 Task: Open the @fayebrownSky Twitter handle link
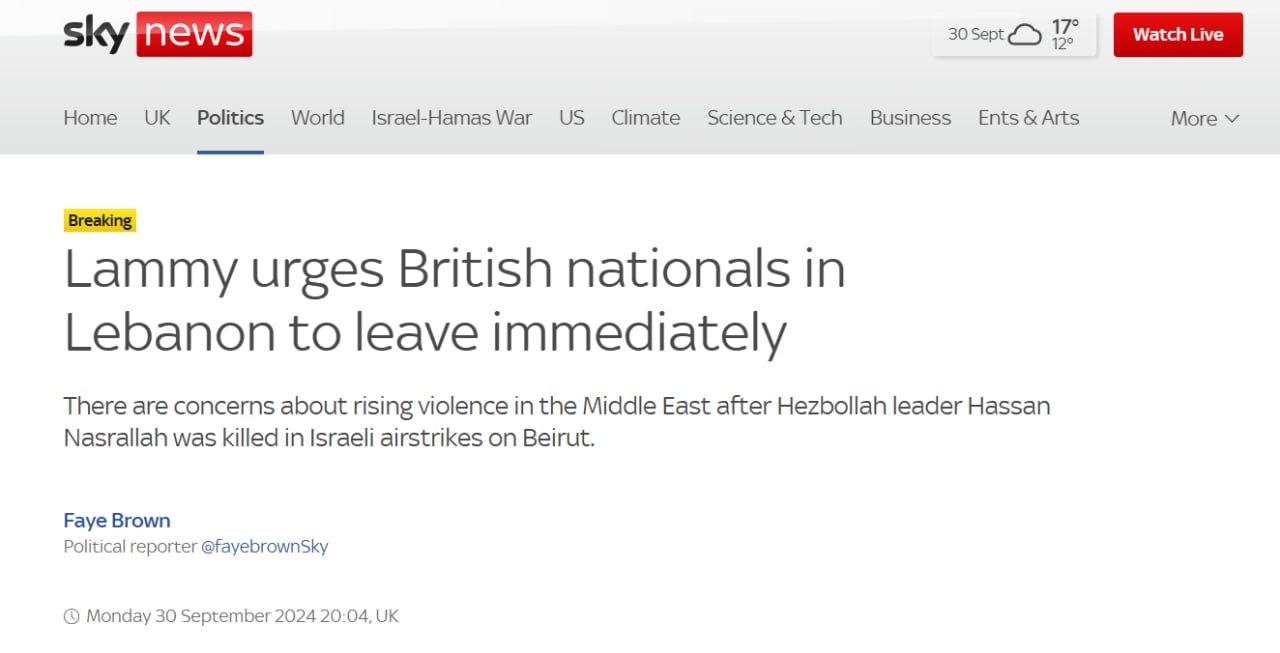[x=264, y=547]
